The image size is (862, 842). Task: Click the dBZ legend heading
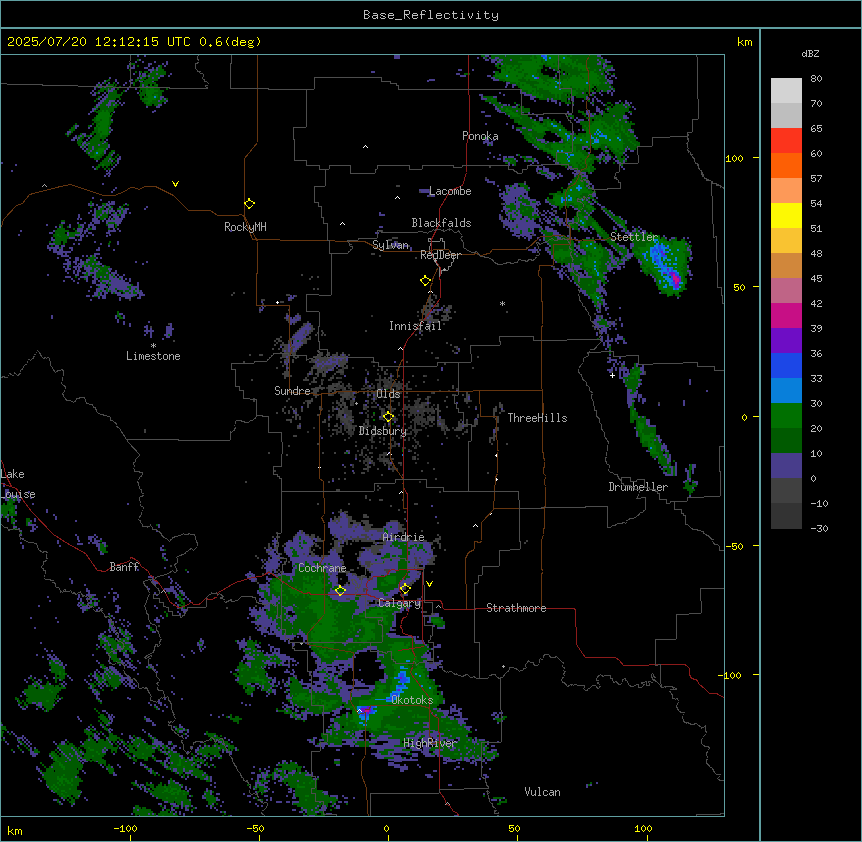tap(810, 53)
